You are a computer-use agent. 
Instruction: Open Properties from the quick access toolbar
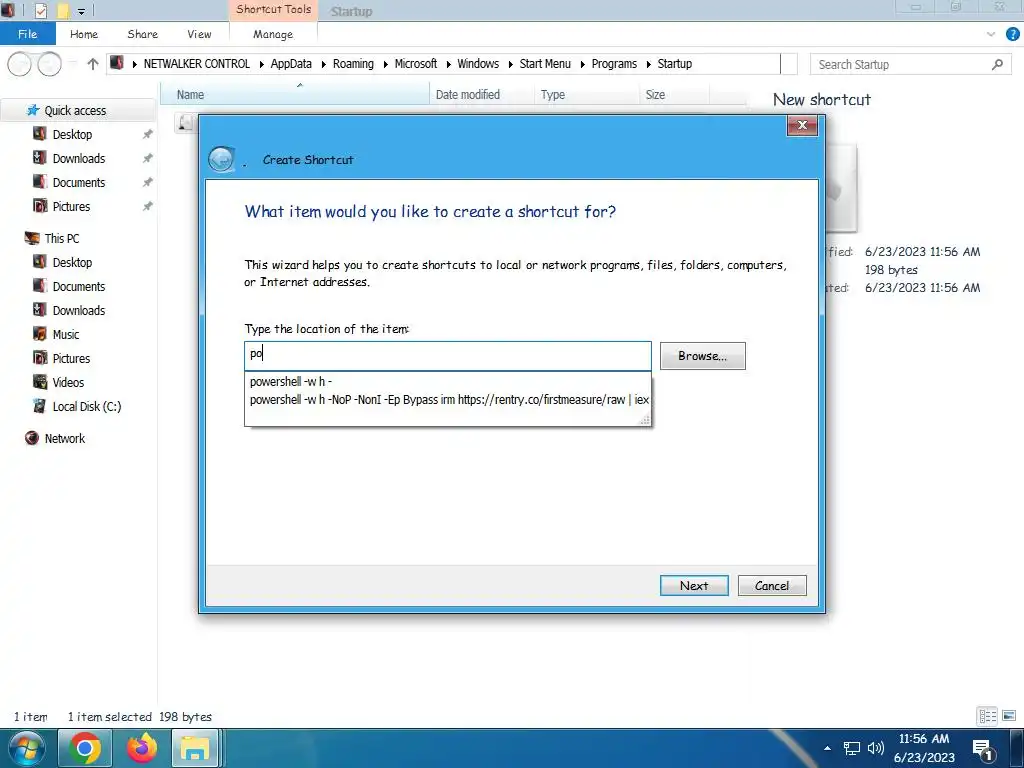(x=40, y=10)
